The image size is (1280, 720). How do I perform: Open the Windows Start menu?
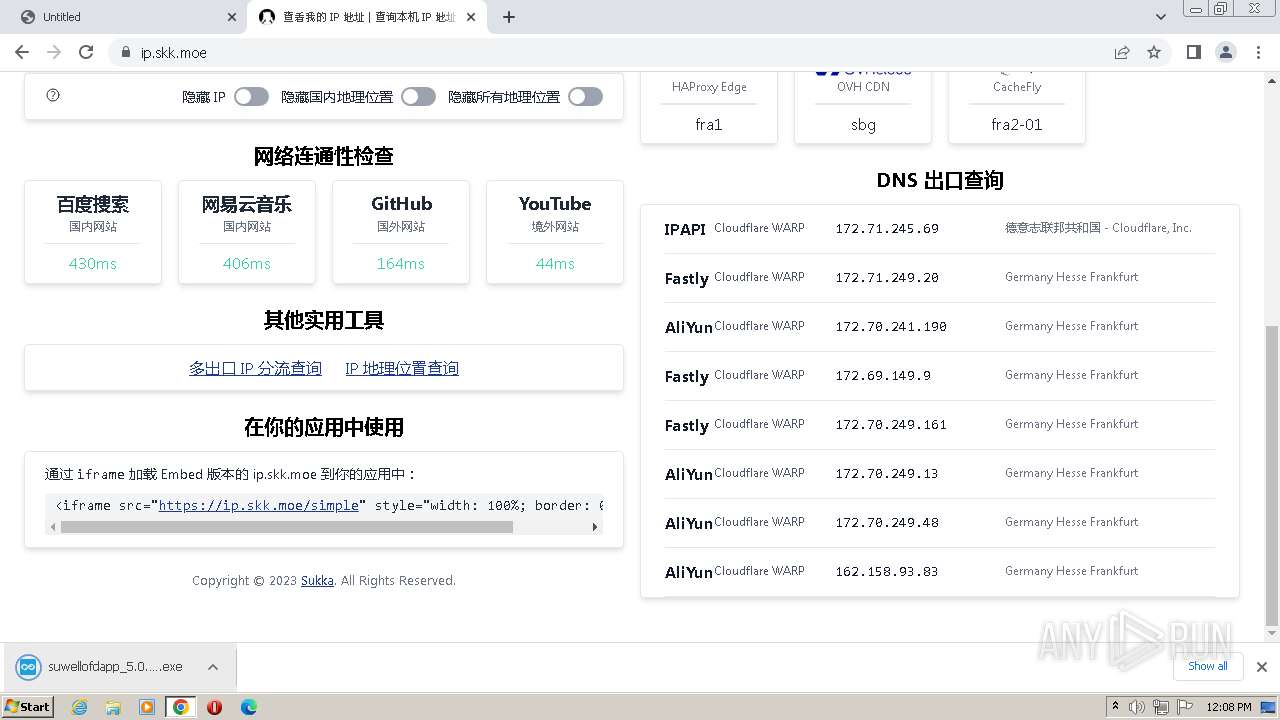click(28, 706)
